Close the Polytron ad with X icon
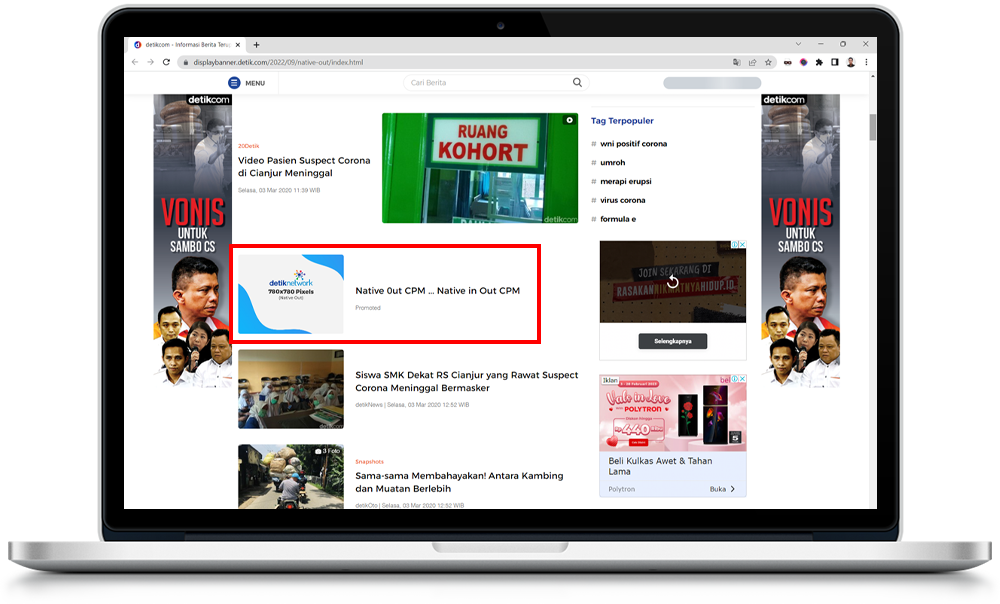The width and height of the screenshot is (1000, 604). (741, 379)
